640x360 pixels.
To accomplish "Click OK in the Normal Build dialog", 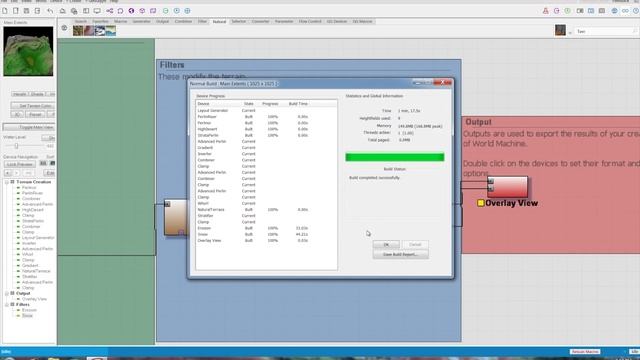I will click(386, 244).
